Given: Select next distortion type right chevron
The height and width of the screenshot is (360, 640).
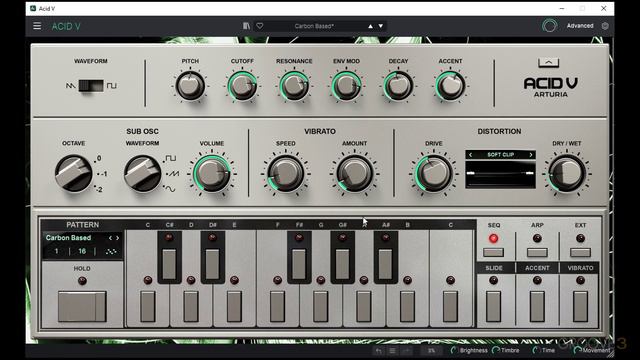Looking at the screenshot, I should pos(531,155).
